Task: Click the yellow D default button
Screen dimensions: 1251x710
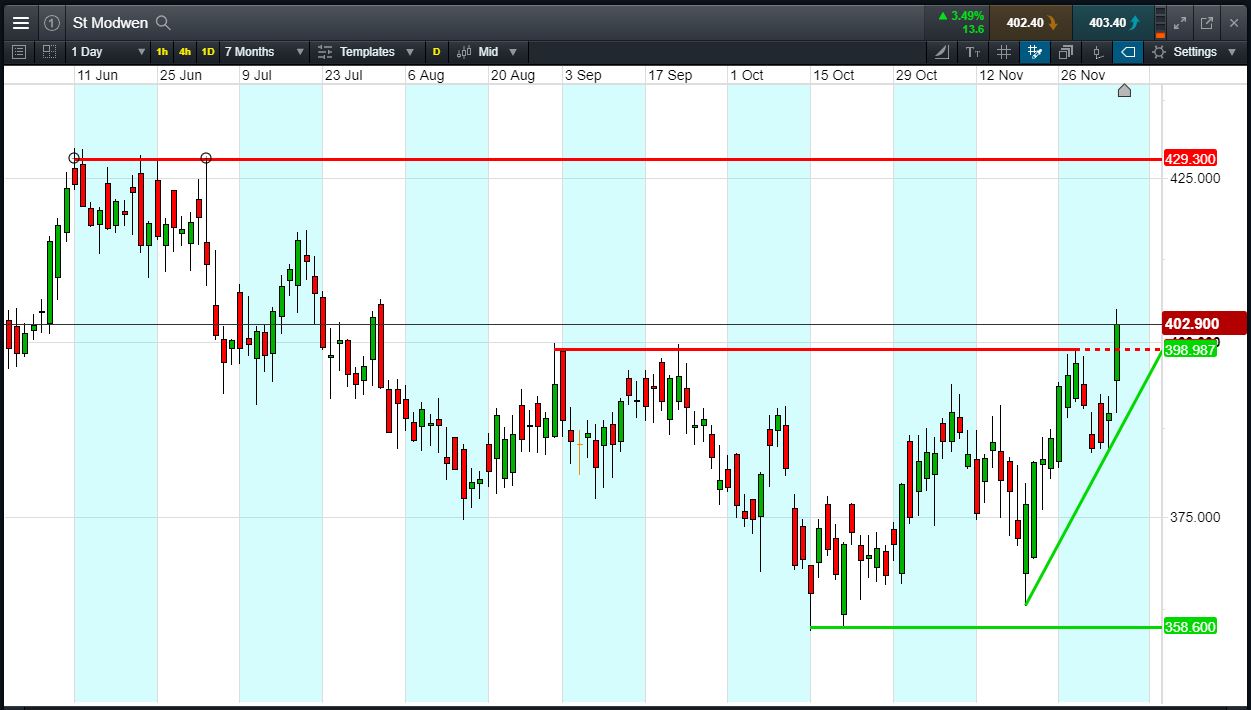Action: click(436, 51)
